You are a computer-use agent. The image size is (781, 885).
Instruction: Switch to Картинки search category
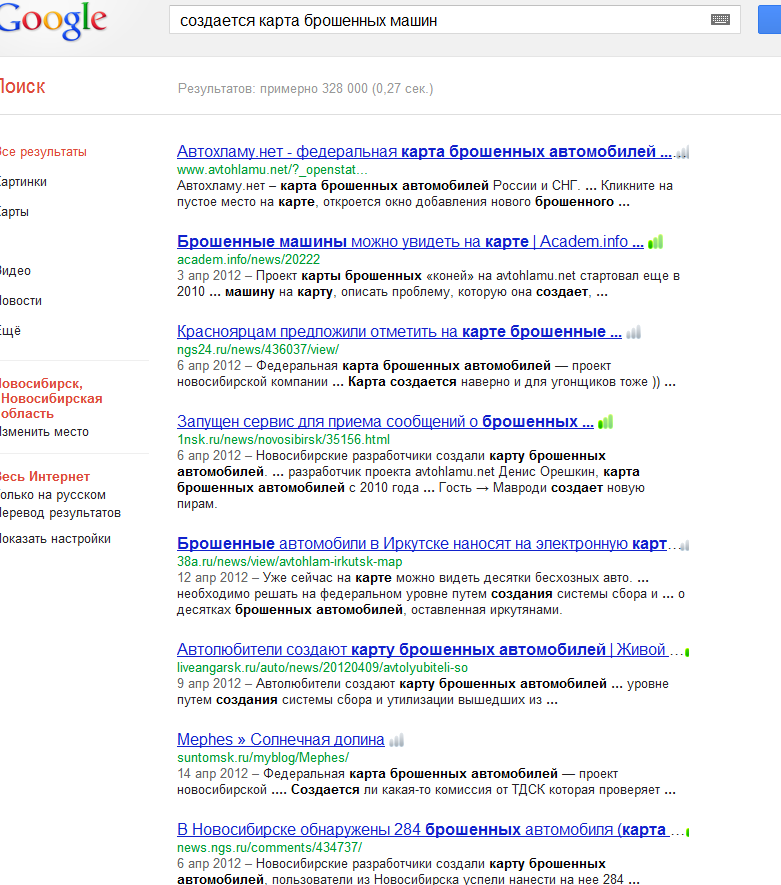23,182
